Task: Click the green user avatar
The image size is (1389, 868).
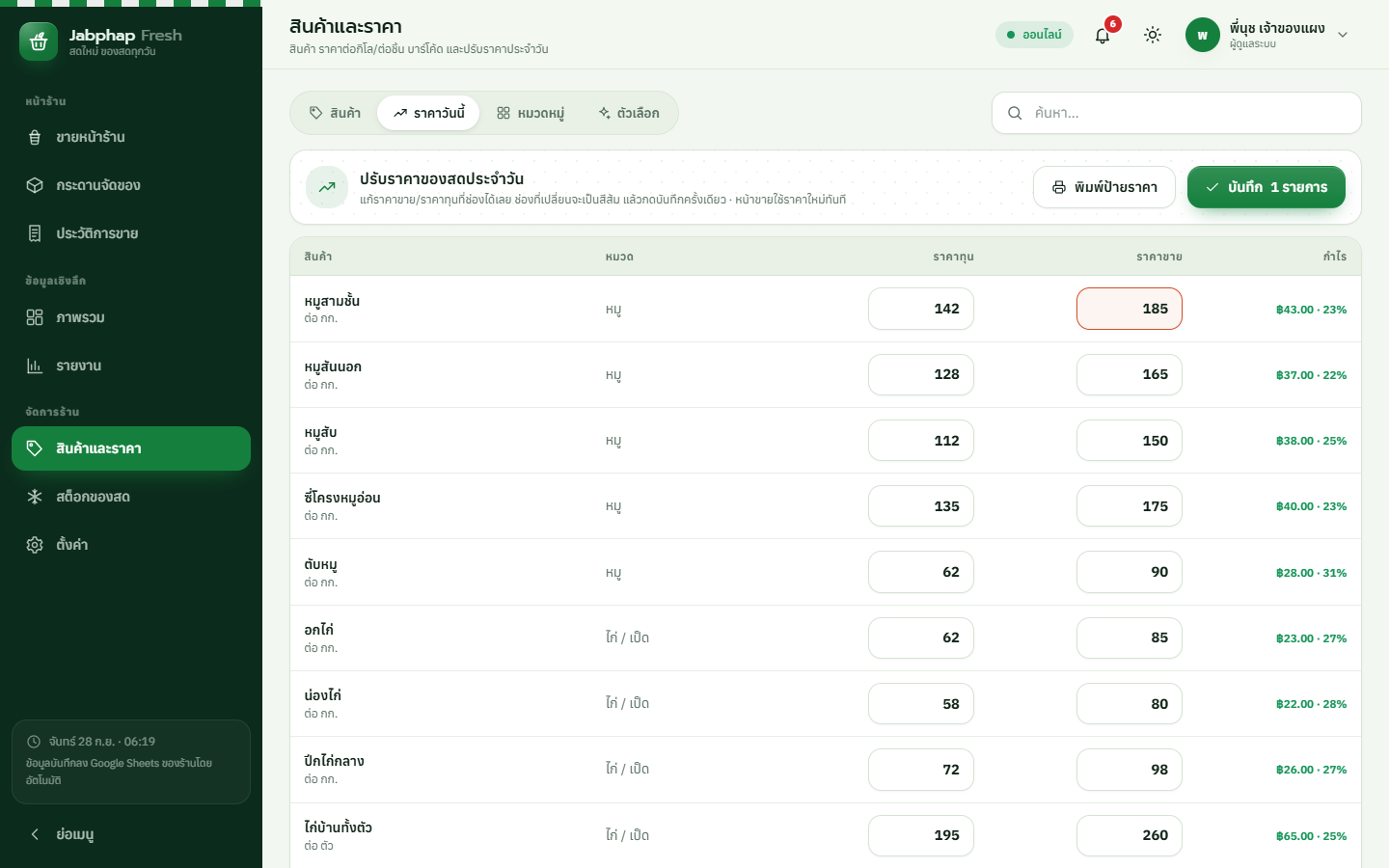Action: (x=1203, y=35)
